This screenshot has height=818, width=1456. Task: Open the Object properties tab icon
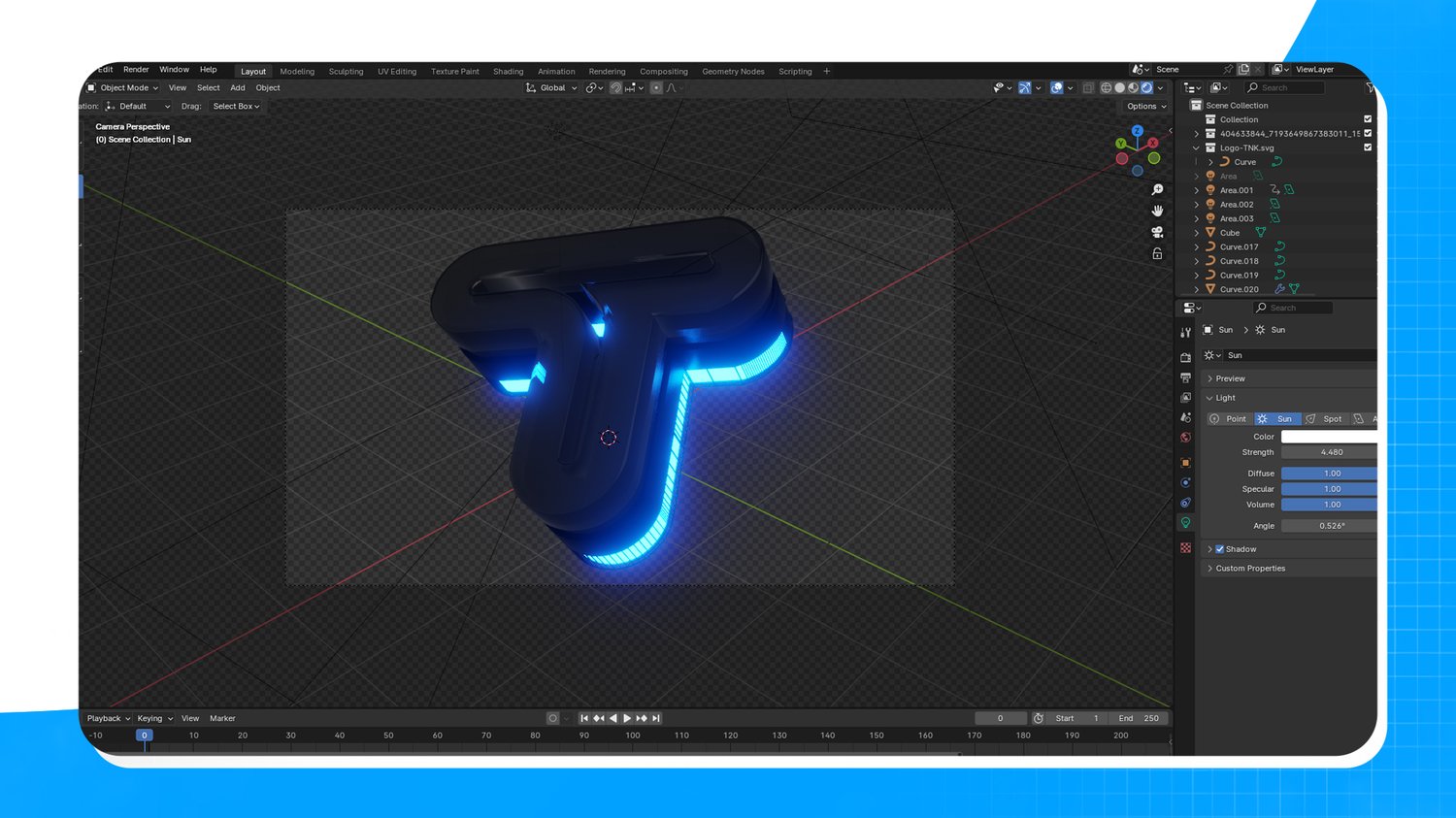pyautogui.click(x=1185, y=462)
